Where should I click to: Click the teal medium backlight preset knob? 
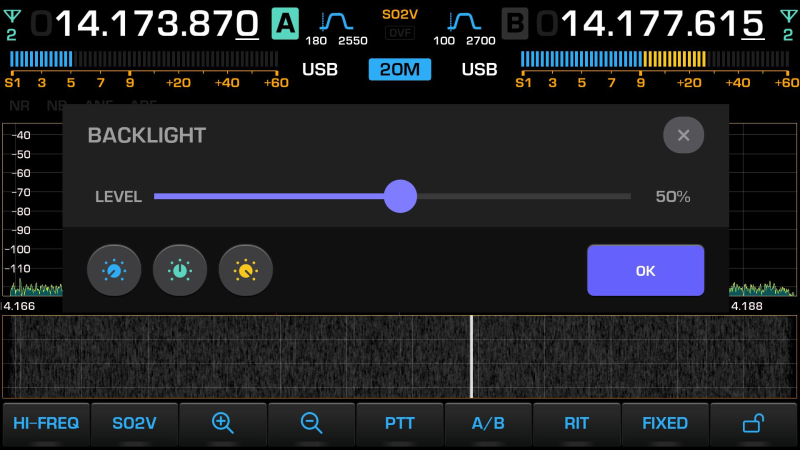click(180, 271)
